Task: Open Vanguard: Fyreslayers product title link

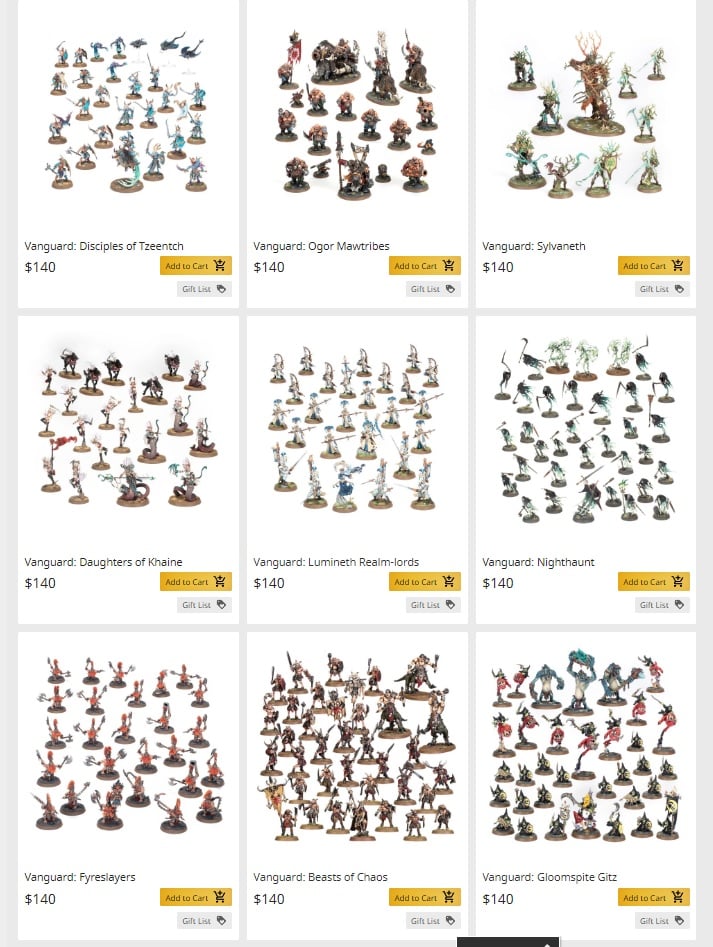Action: click(x=80, y=877)
